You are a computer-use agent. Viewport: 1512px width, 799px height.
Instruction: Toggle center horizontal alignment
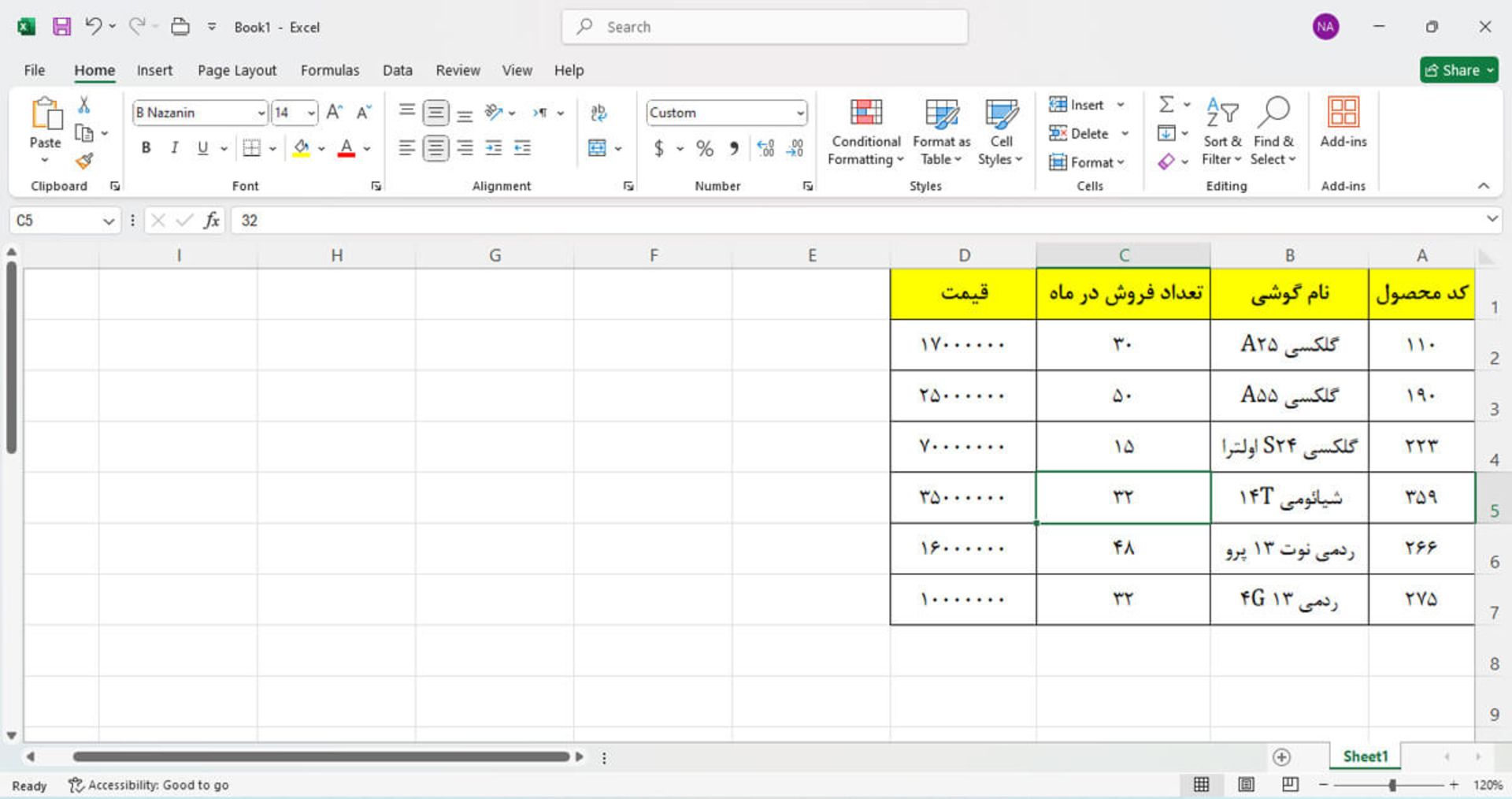point(435,148)
